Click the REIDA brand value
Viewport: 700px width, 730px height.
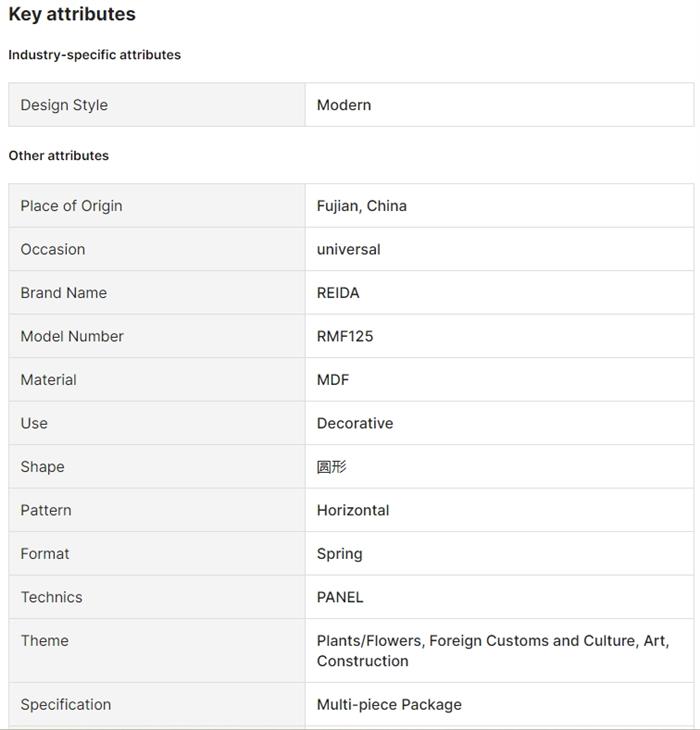pos(338,293)
